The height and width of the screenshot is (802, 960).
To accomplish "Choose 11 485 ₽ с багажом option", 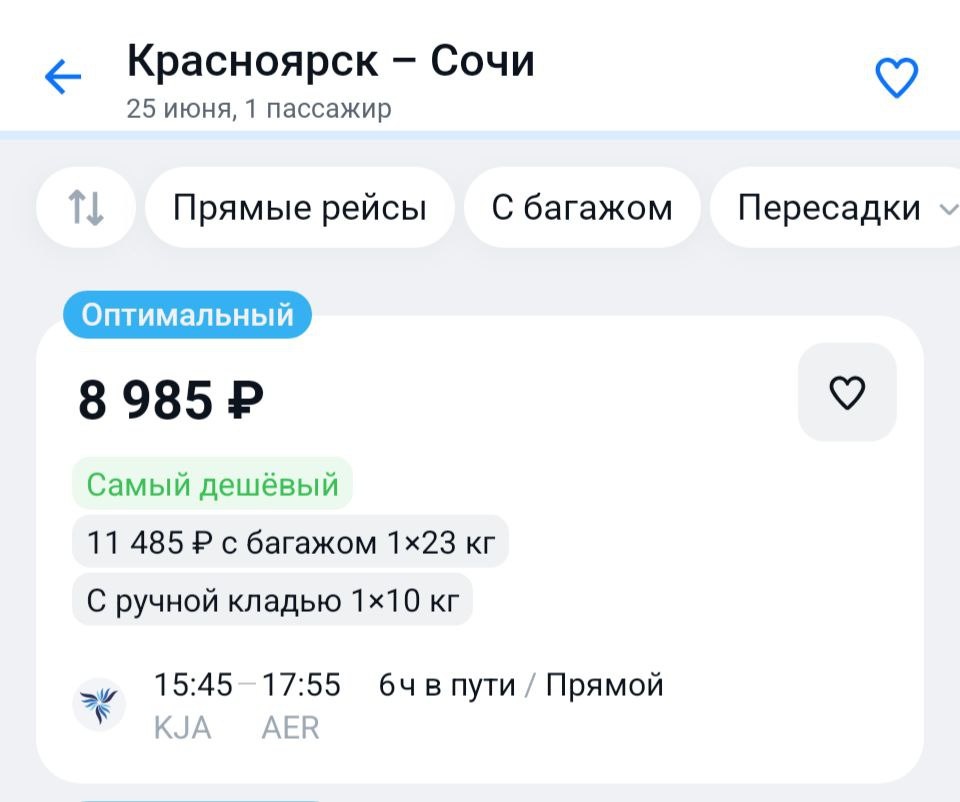I will [x=290, y=542].
